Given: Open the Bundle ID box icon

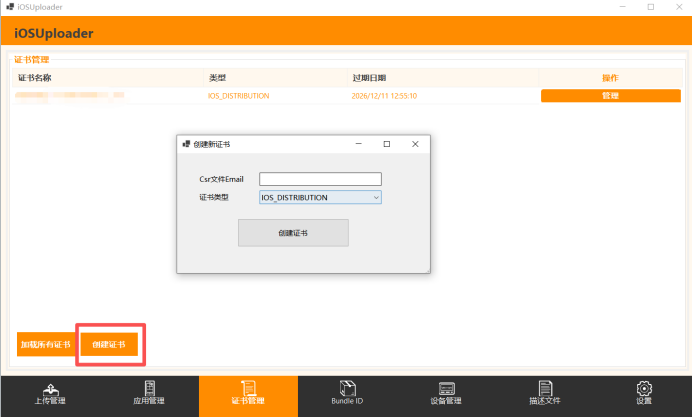Looking at the screenshot, I should (x=347, y=388).
